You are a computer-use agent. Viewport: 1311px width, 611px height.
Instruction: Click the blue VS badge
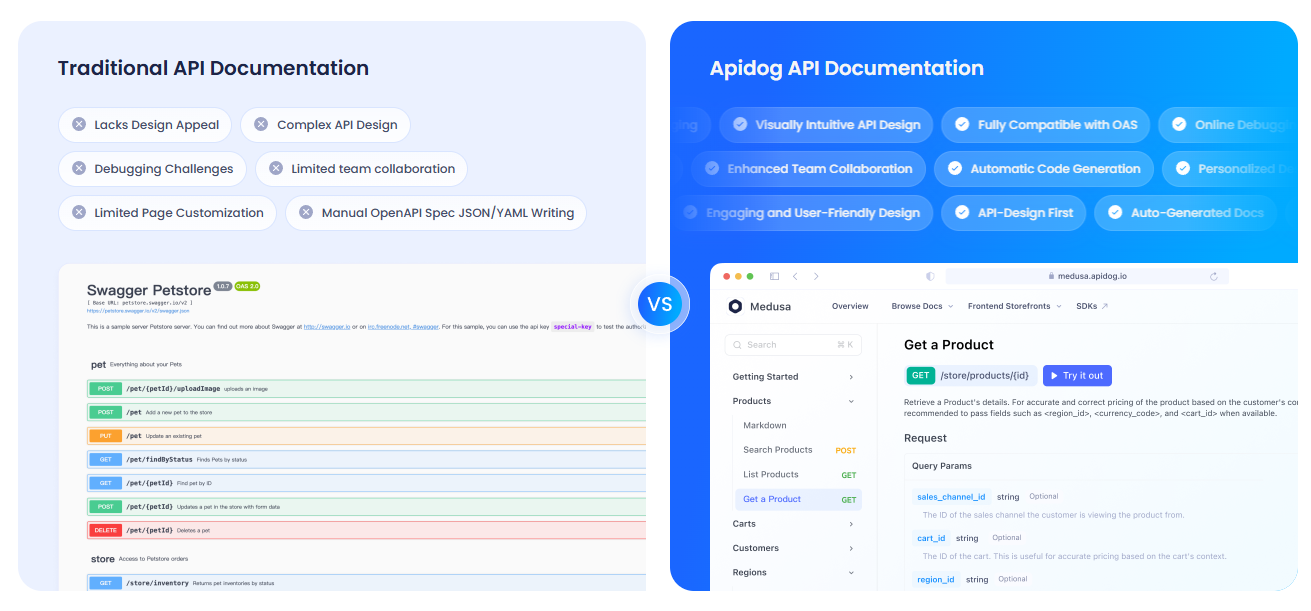660,304
